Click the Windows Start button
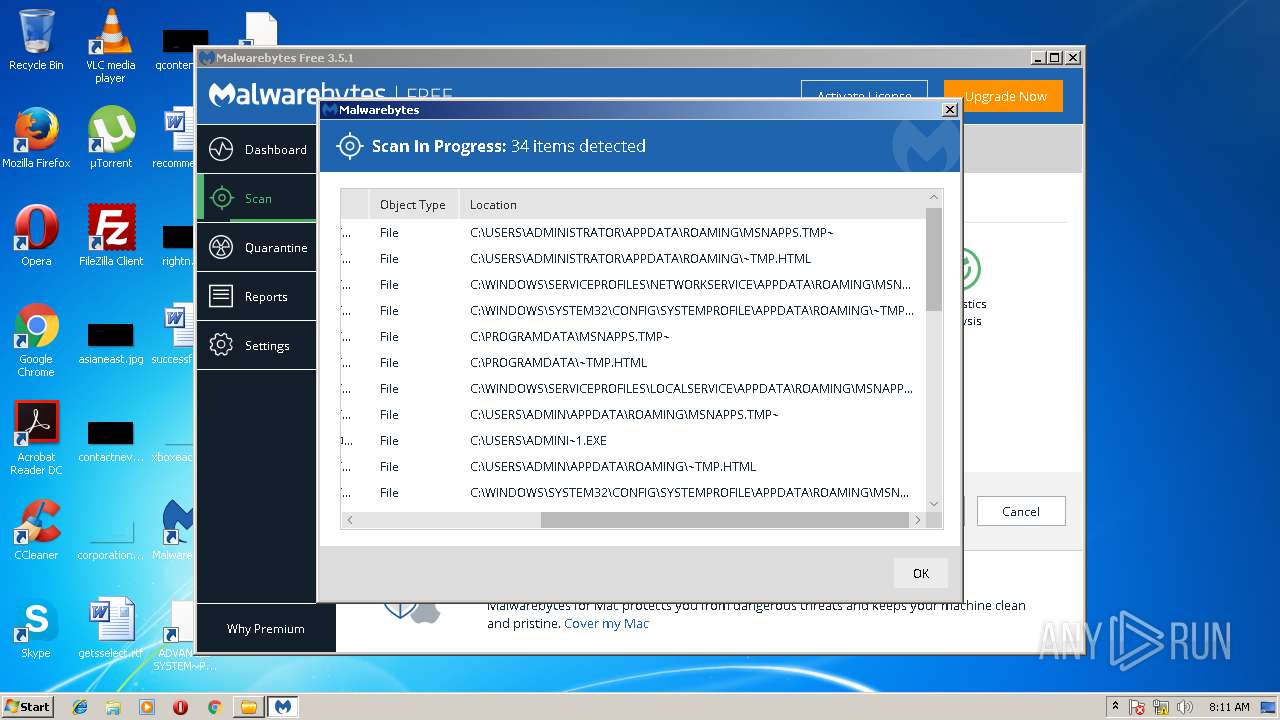 point(27,706)
